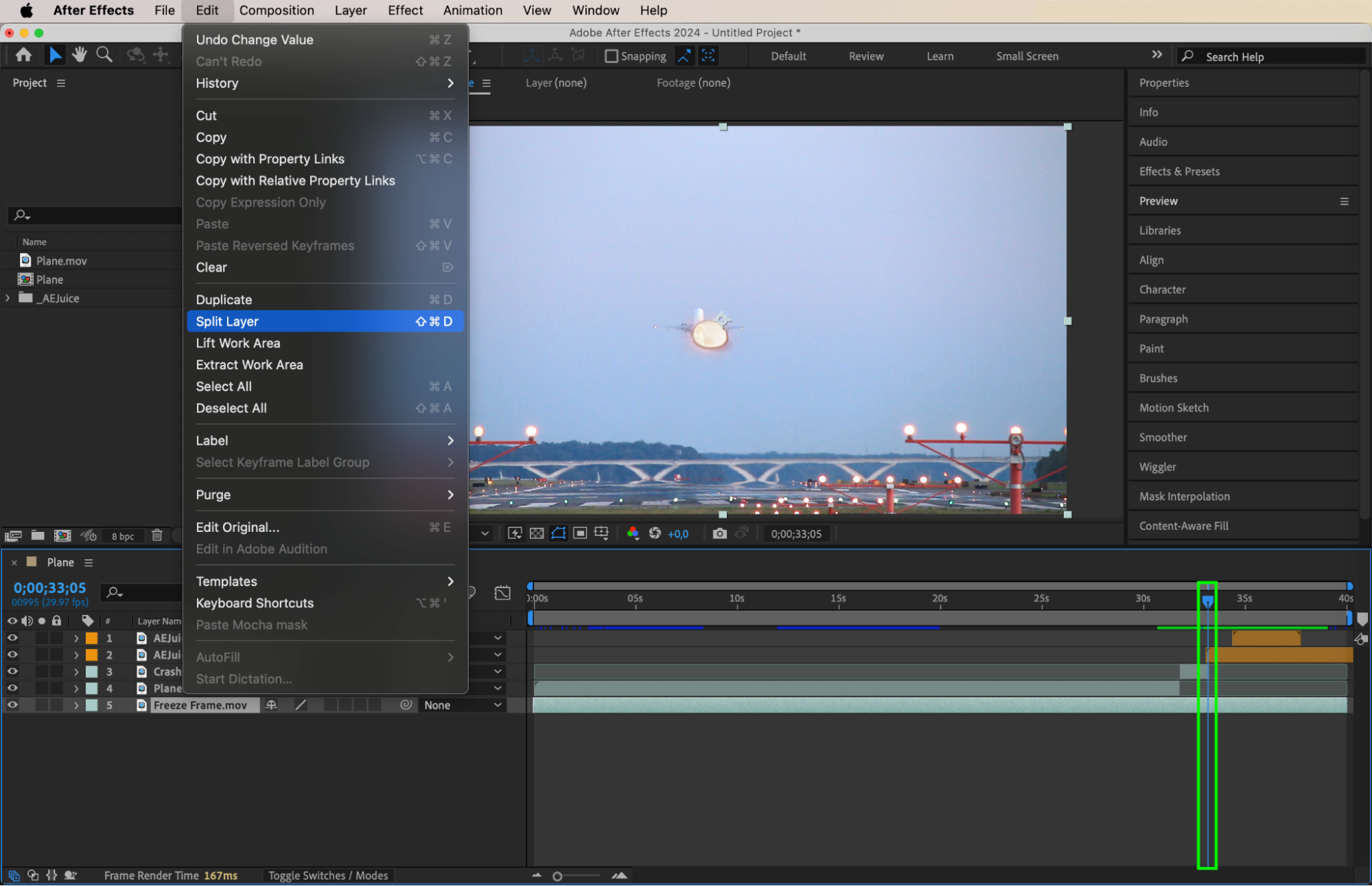Screen dimensions: 1372x886
Task: Enable the Snapping checkbox
Action: (611, 56)
